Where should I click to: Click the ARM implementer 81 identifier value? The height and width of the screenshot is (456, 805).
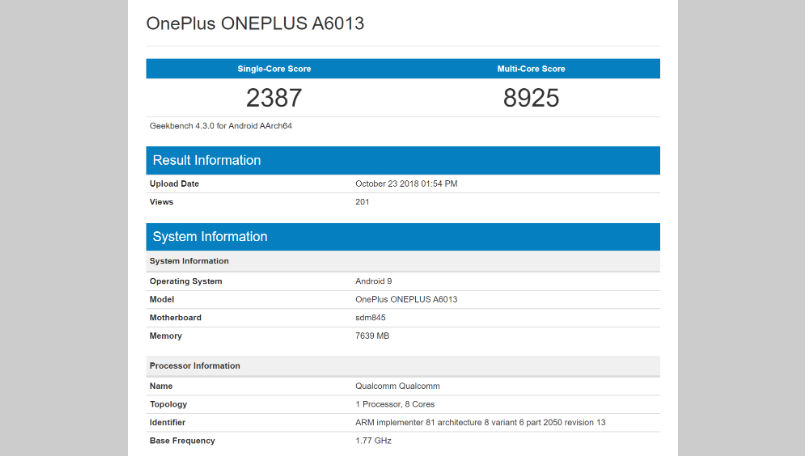coord(480,423)
